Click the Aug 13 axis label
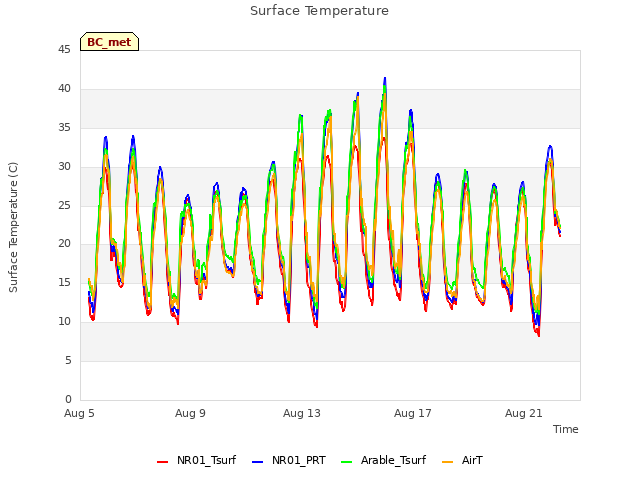640x480 pixels. pos(302,413)
